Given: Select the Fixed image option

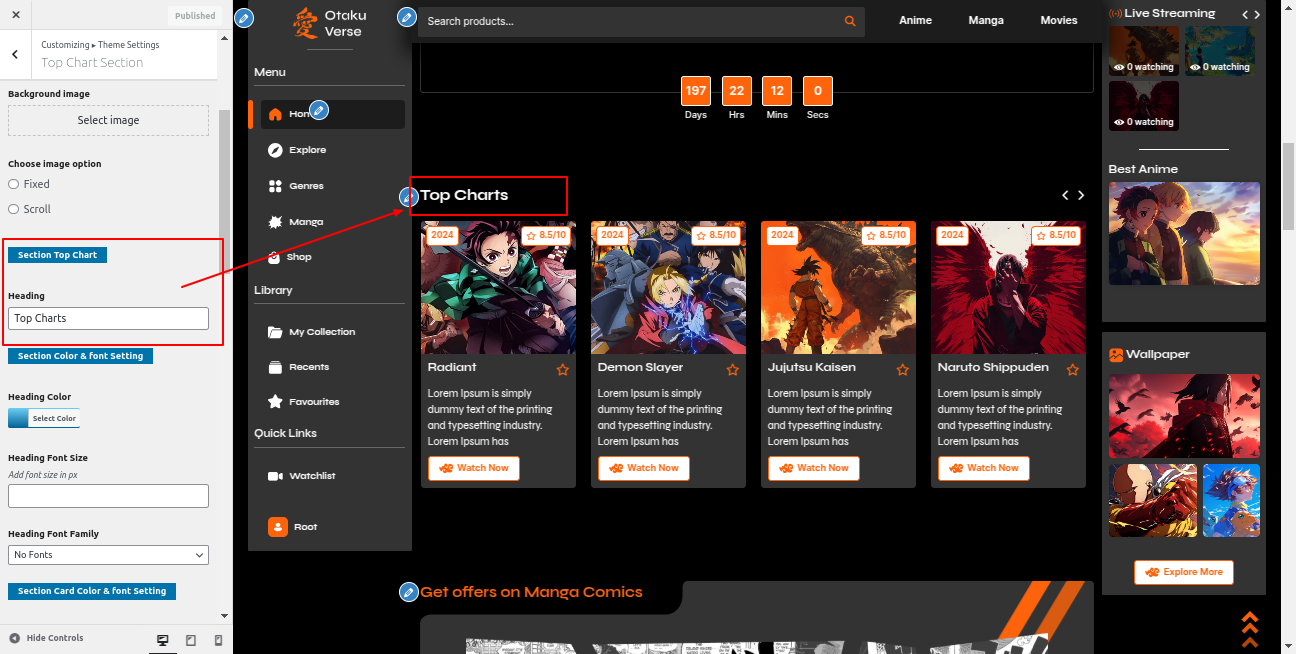Looking at the screenshot, I should click(14, 184).
